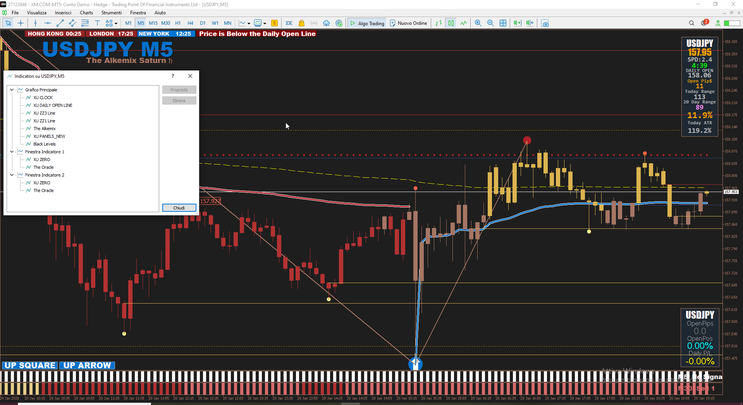Switch chart to M1 timeframe
This screenshot has width=743, height=405.
[128, 23]
